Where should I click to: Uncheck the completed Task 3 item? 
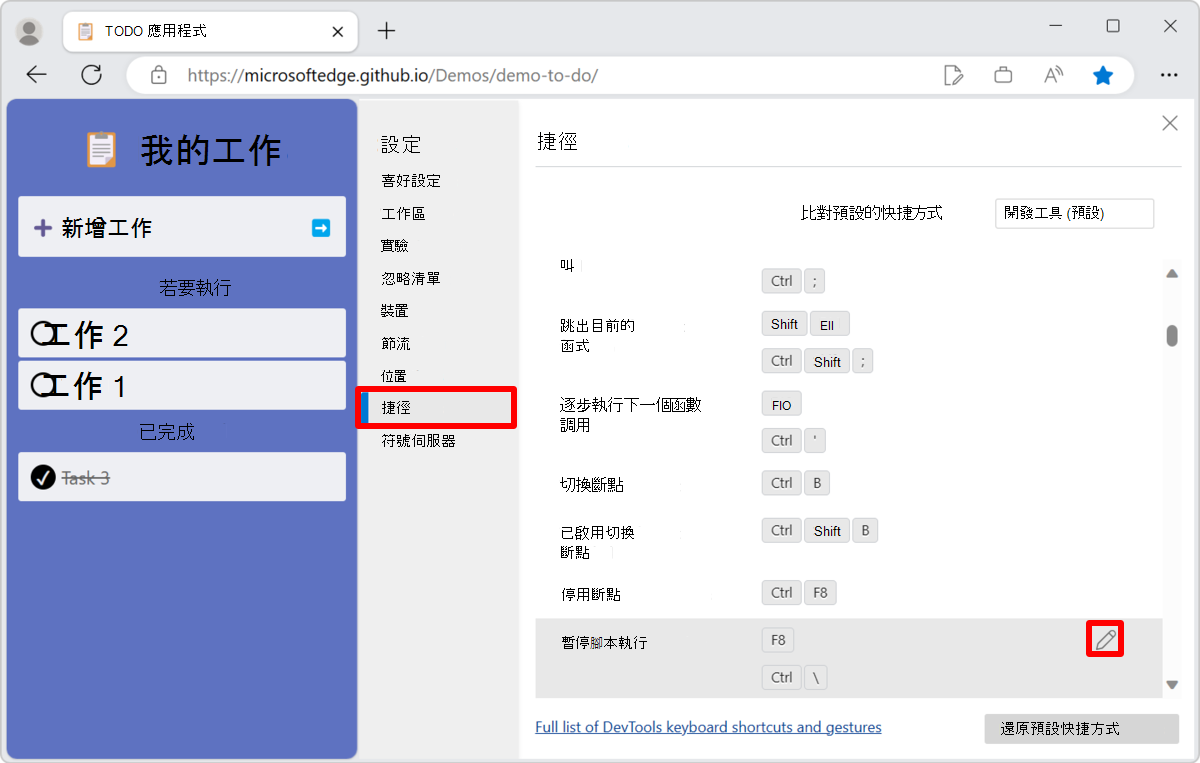click(42, 477)
